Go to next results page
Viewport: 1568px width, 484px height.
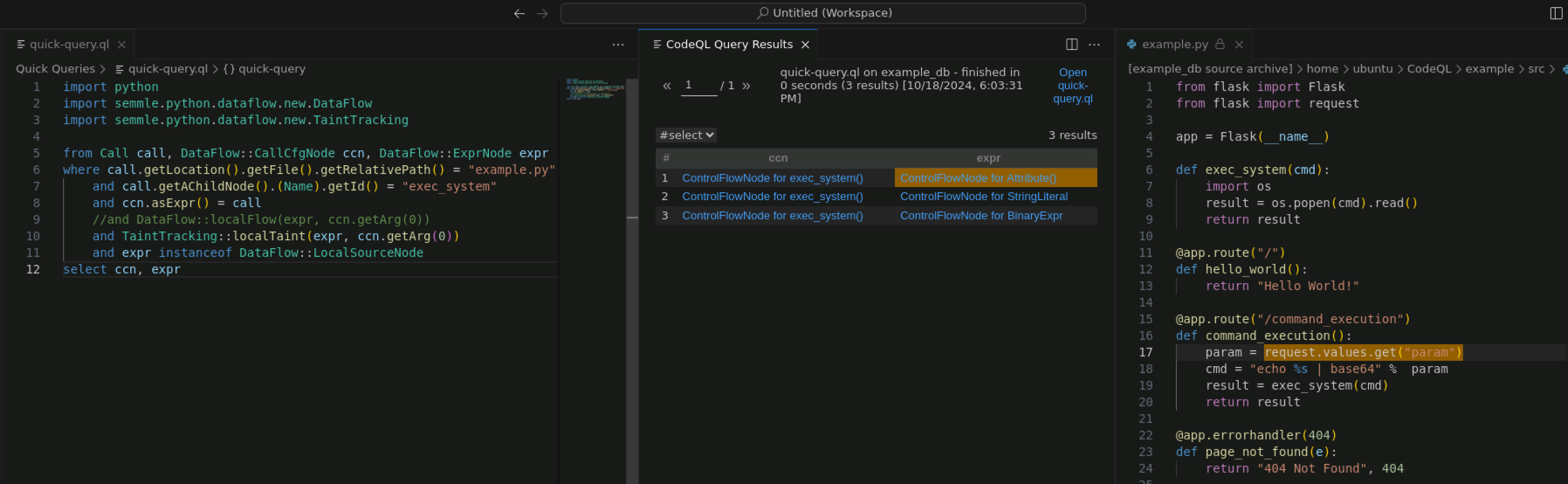[746, 86]
